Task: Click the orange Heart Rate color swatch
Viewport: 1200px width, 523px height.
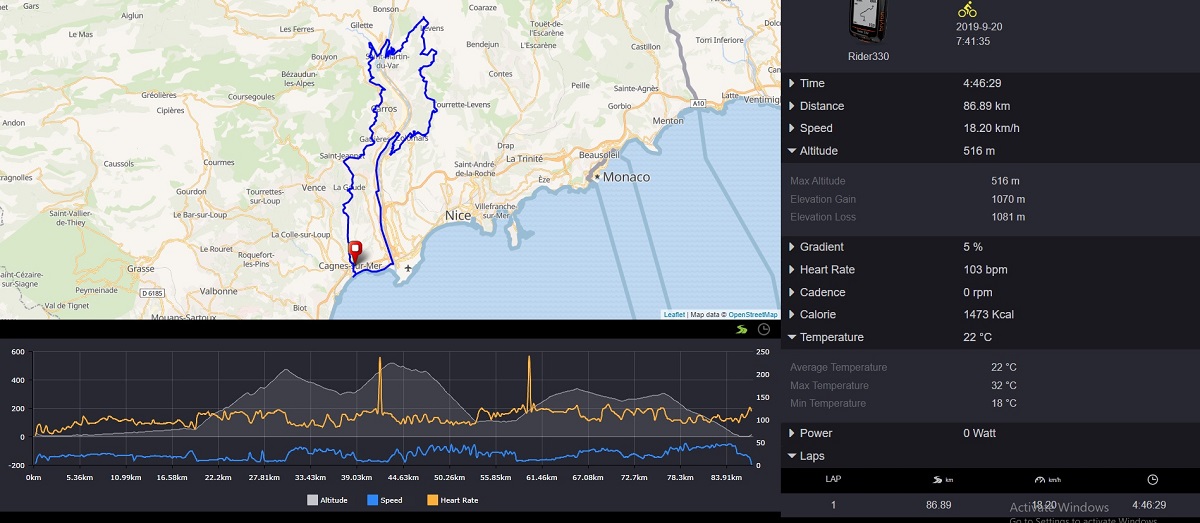Action: [x=433, y=500]
